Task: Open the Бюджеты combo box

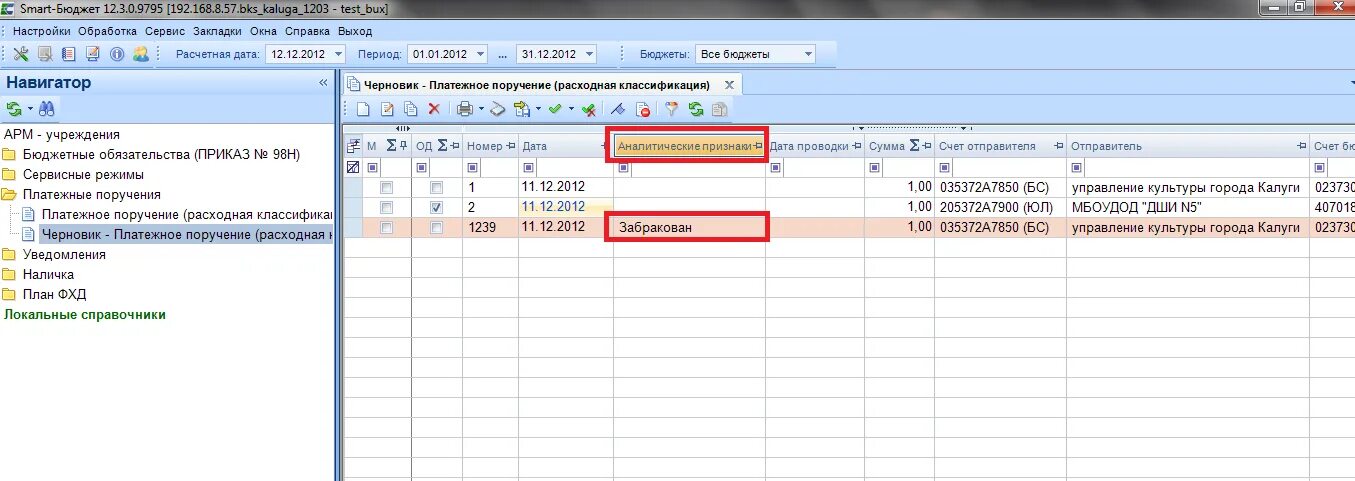Action: (756, 54)
